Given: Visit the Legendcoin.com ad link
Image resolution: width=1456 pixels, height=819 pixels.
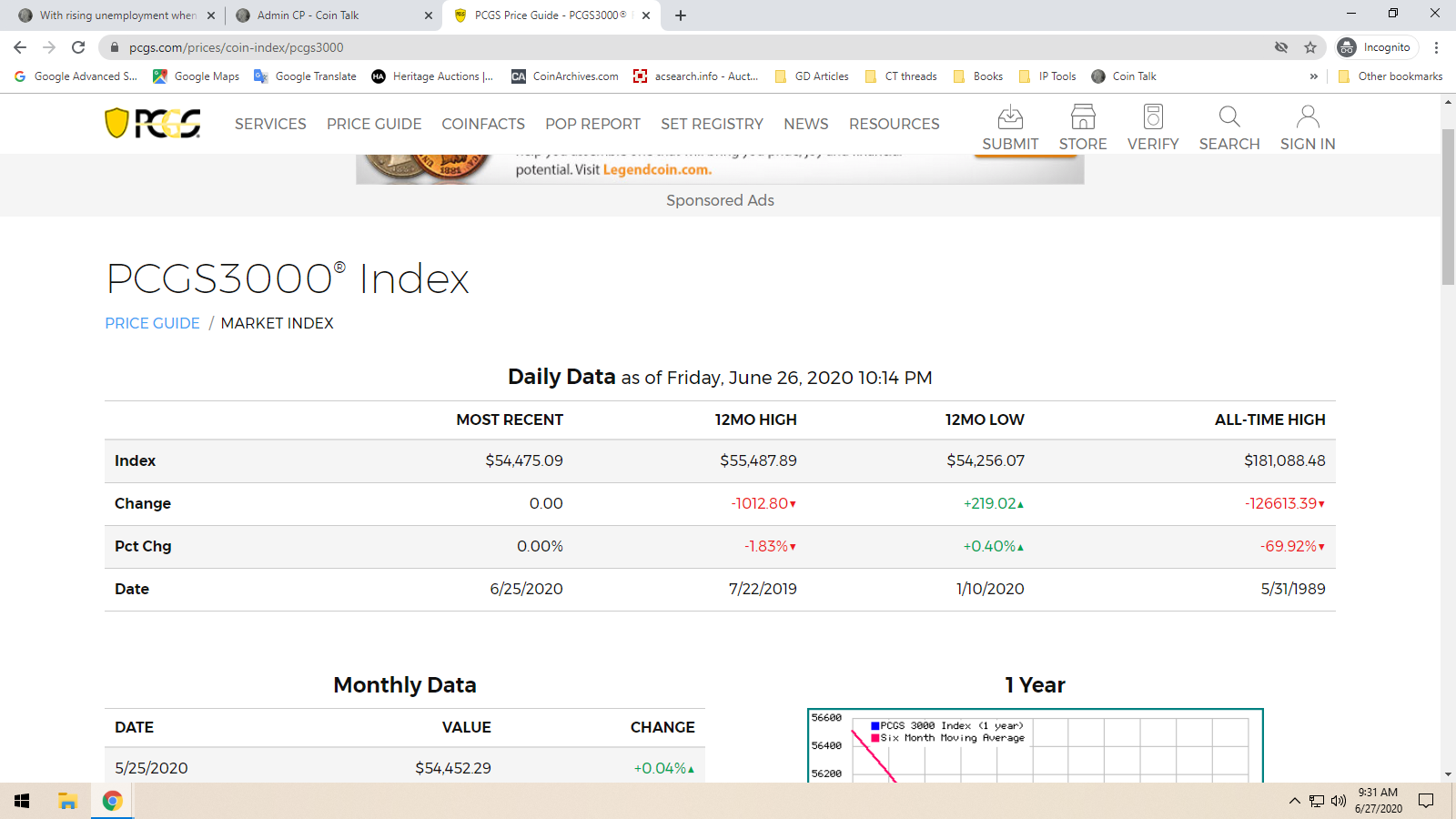Looking at the screenshot, I should 656,169.
